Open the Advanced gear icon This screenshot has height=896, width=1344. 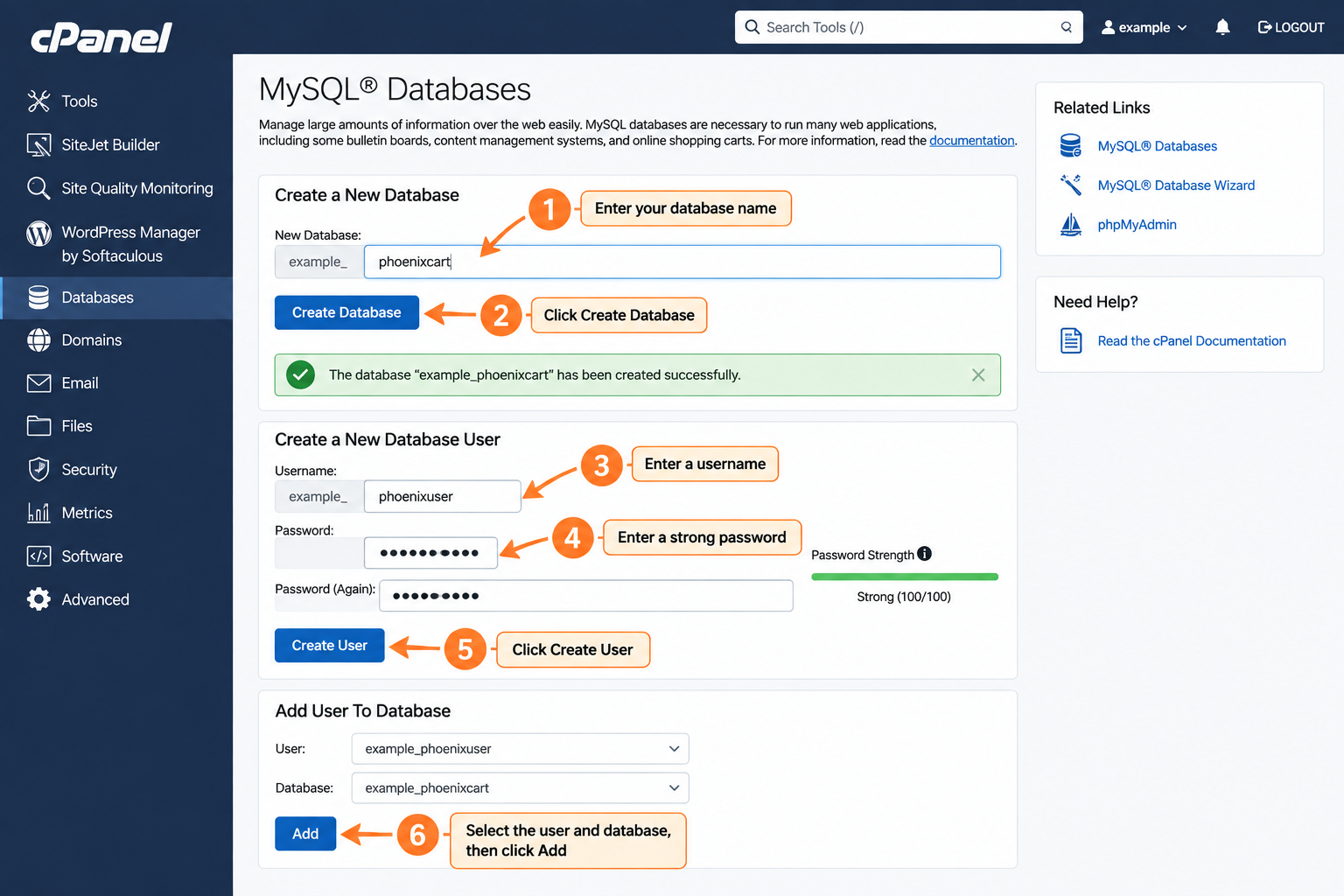pyautogui.click(x=38, y=599)
